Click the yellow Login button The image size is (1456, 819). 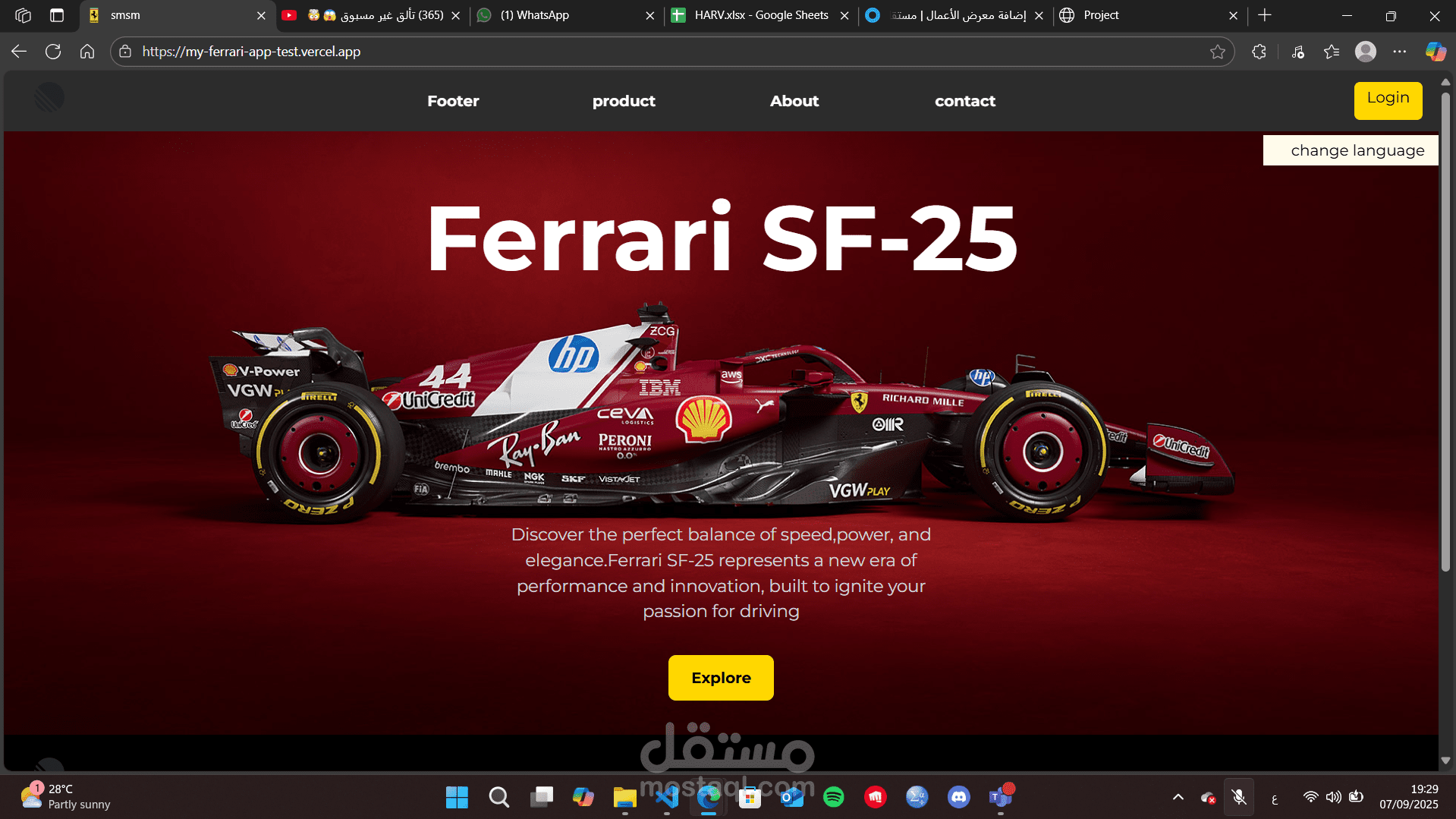click(1388, 100)
